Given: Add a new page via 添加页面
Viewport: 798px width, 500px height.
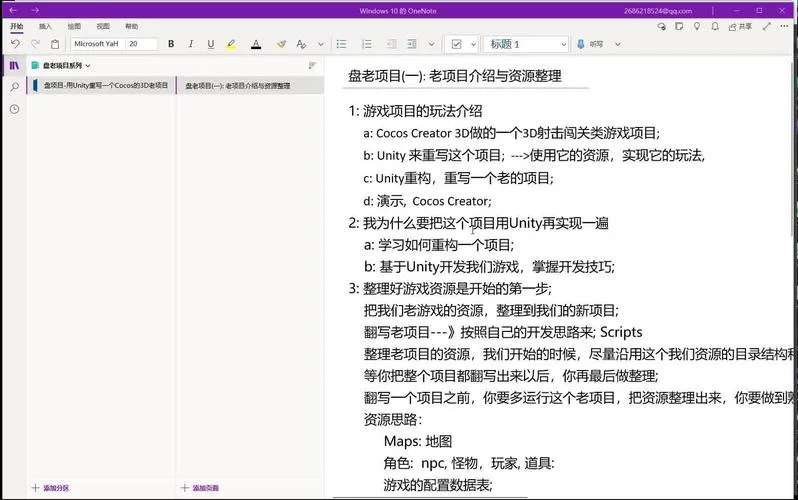Looking at the screenshot, I should click(x=200, y=488).
